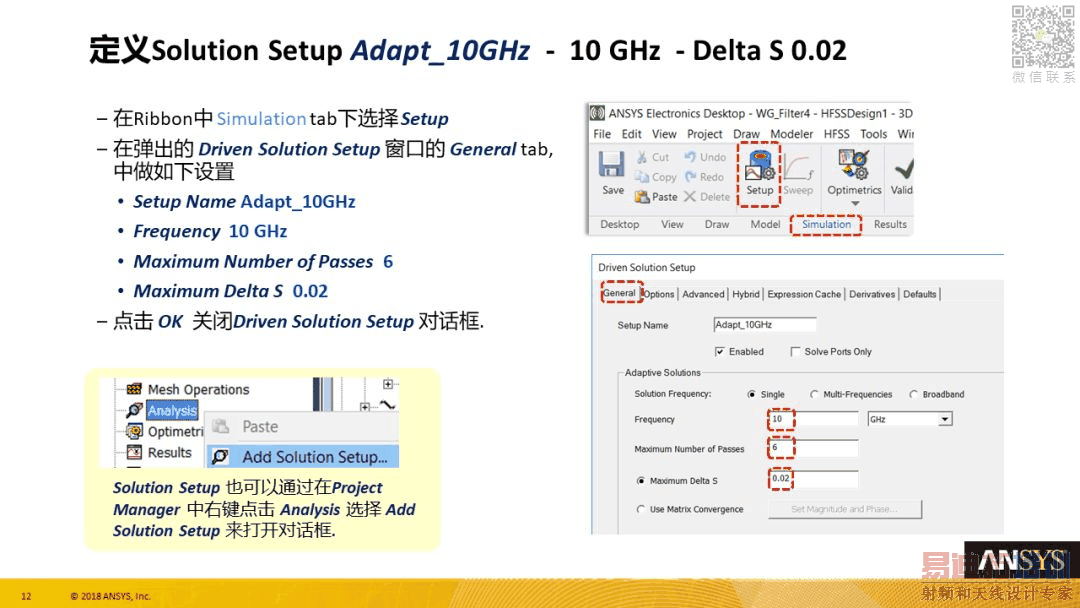The height and width of the screenshot is (608, 1080).
Task: Switch to the Simulation ribbon tab
Action: (x=826, y=224)
